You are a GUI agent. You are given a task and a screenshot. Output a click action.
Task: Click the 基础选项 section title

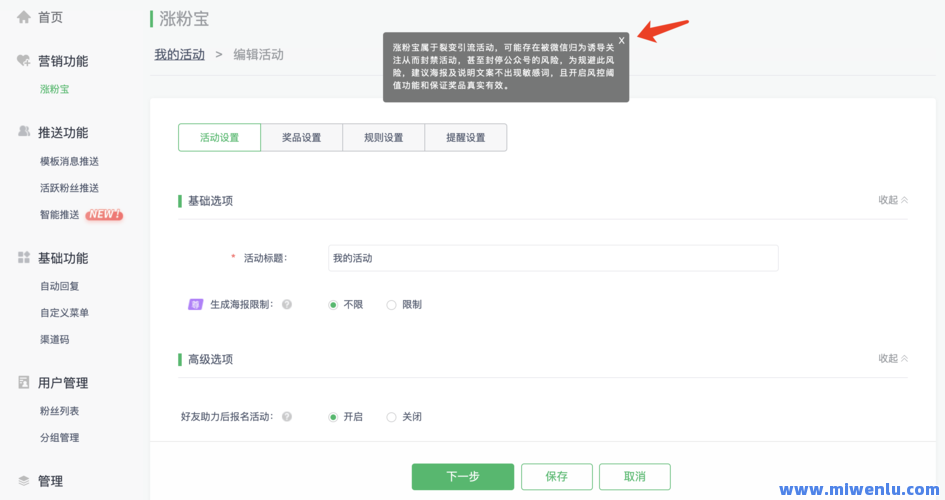pyautogui.click(x=210, y=201)
